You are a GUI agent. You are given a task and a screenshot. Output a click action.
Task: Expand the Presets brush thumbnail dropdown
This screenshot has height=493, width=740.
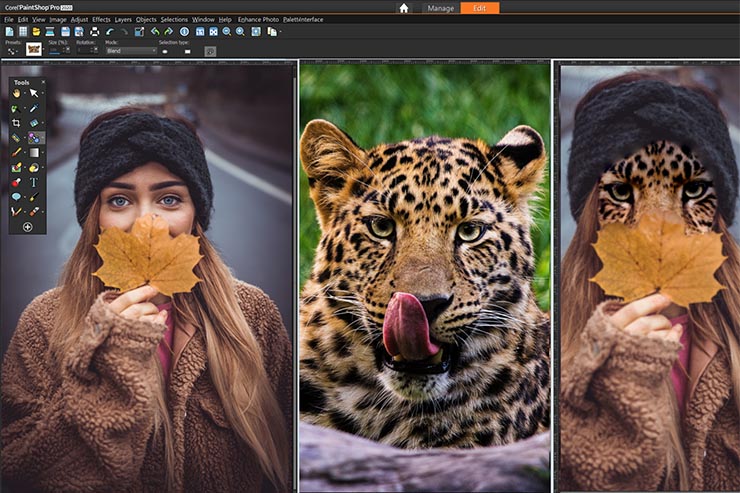tap(34, 49)
